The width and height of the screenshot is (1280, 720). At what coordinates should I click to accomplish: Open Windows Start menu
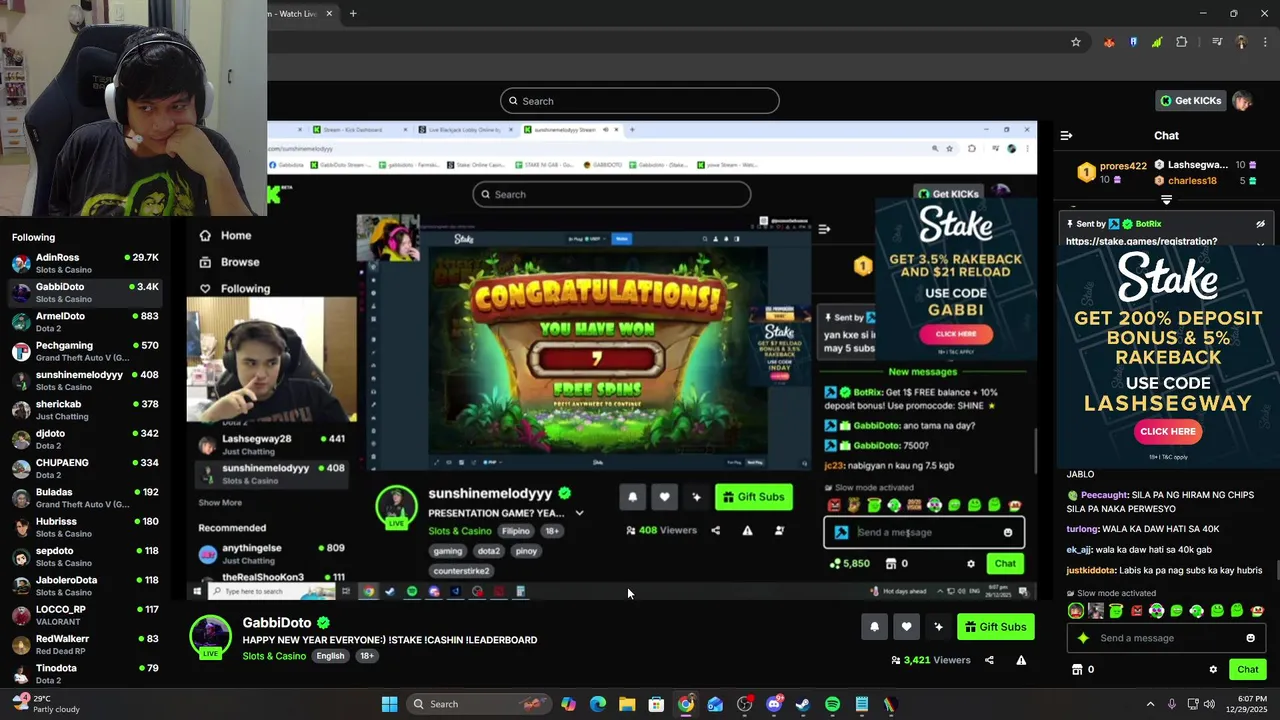click(x=389, y=704)
